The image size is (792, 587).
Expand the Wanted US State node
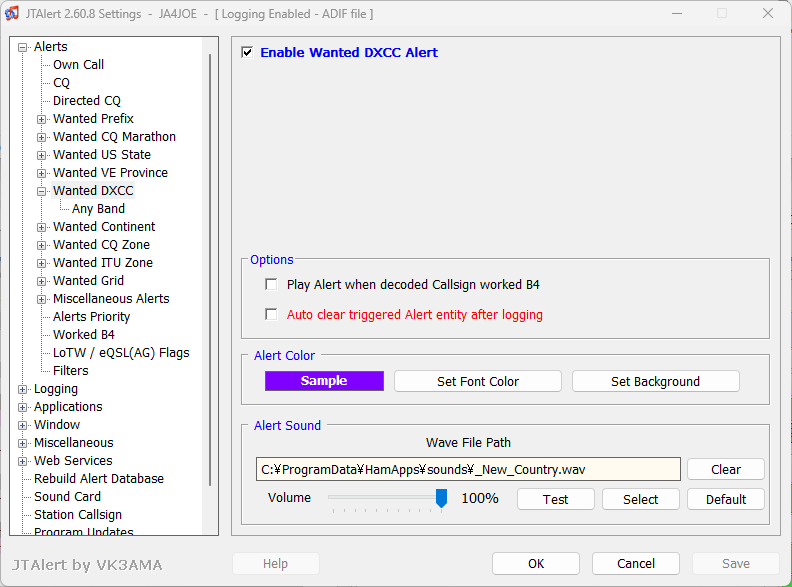(x=41, y=155)
